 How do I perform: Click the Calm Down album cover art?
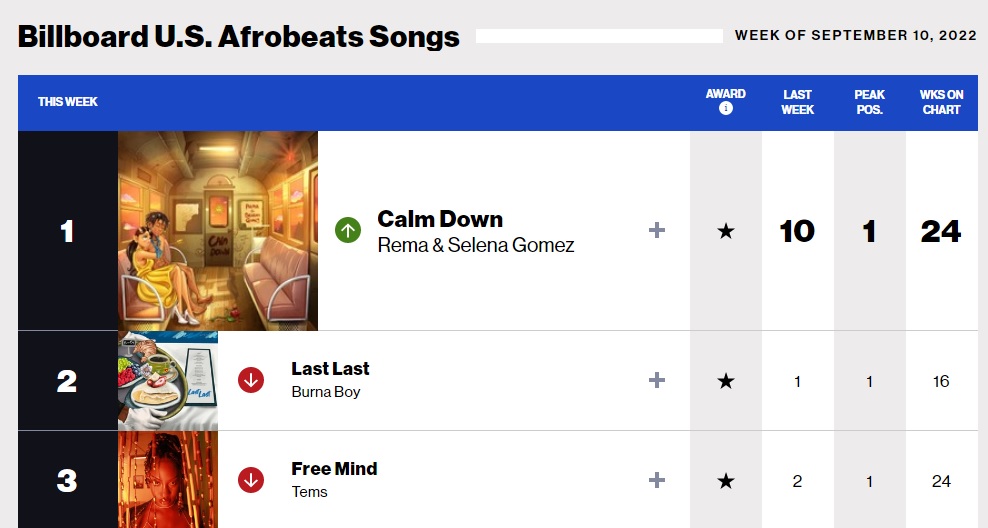[218, 231]
